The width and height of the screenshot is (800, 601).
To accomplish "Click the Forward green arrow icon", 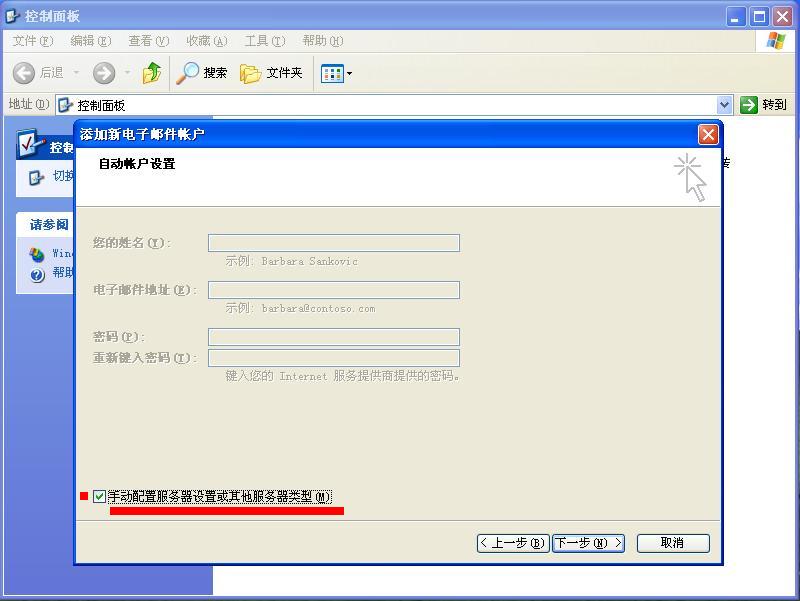I will [104, 73].
